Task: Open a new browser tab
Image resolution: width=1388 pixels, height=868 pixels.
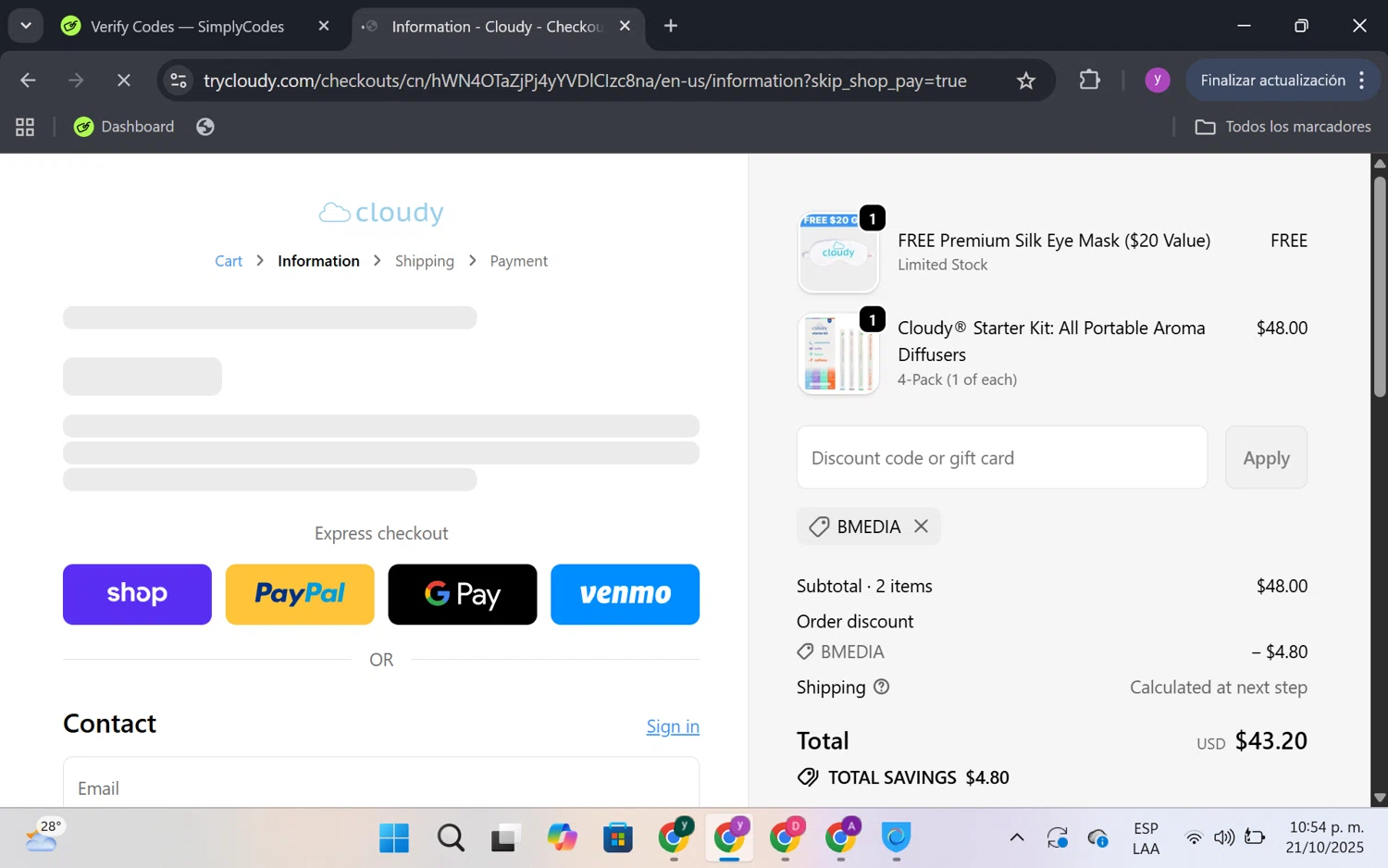Action: coord(671,26)
